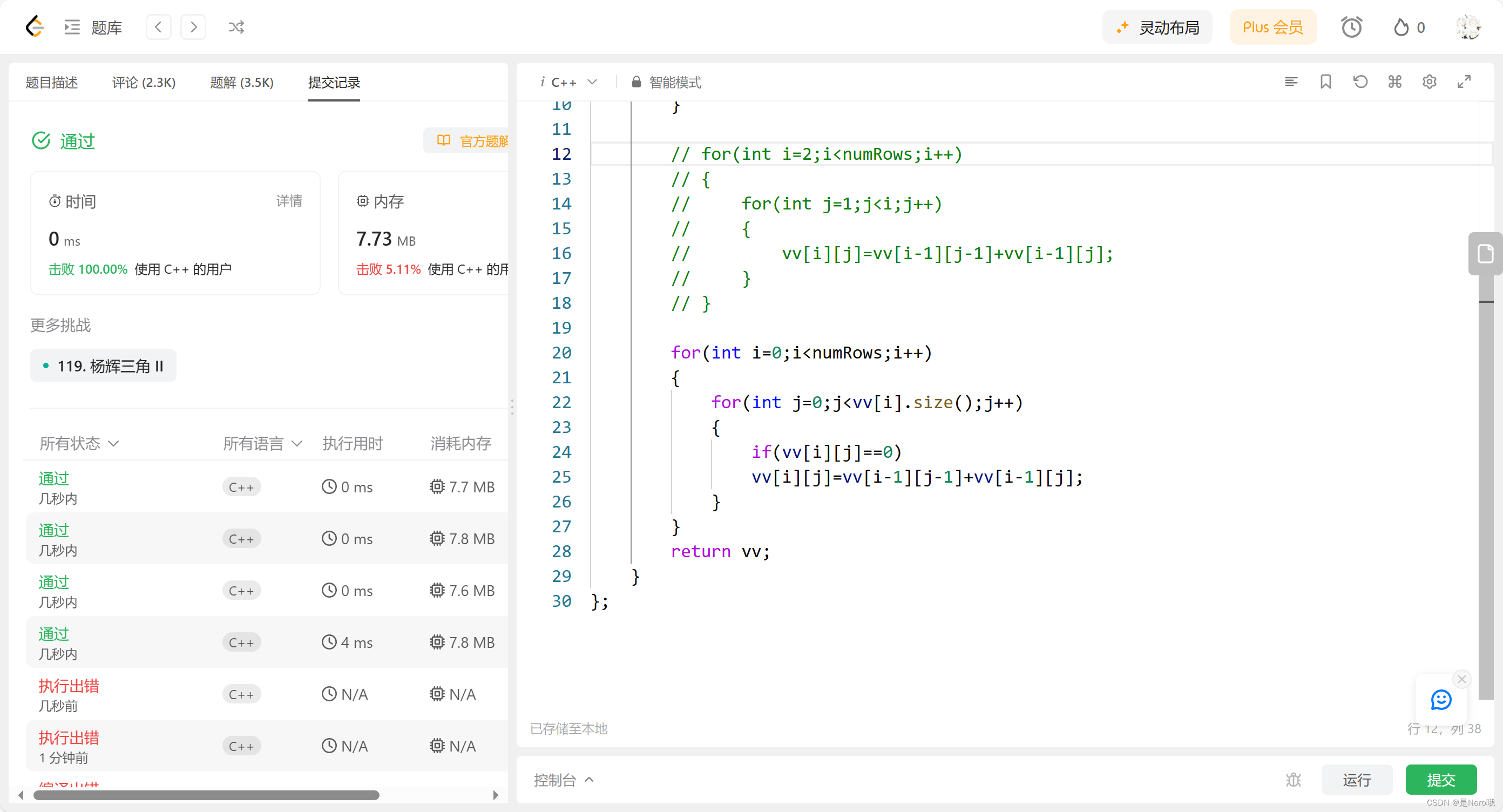Click the LeetCode logo icon
Viewport: 1503px width, 812px height.
point(35,27)
